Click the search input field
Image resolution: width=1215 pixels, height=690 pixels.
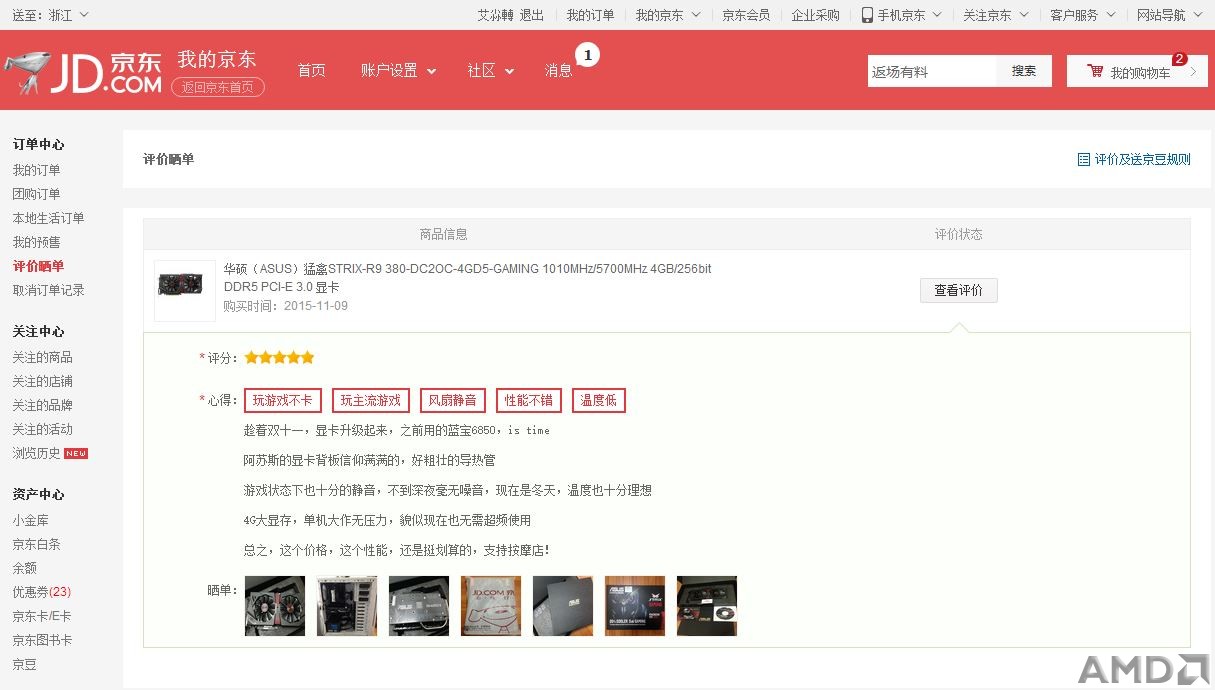tap(932, 71)
